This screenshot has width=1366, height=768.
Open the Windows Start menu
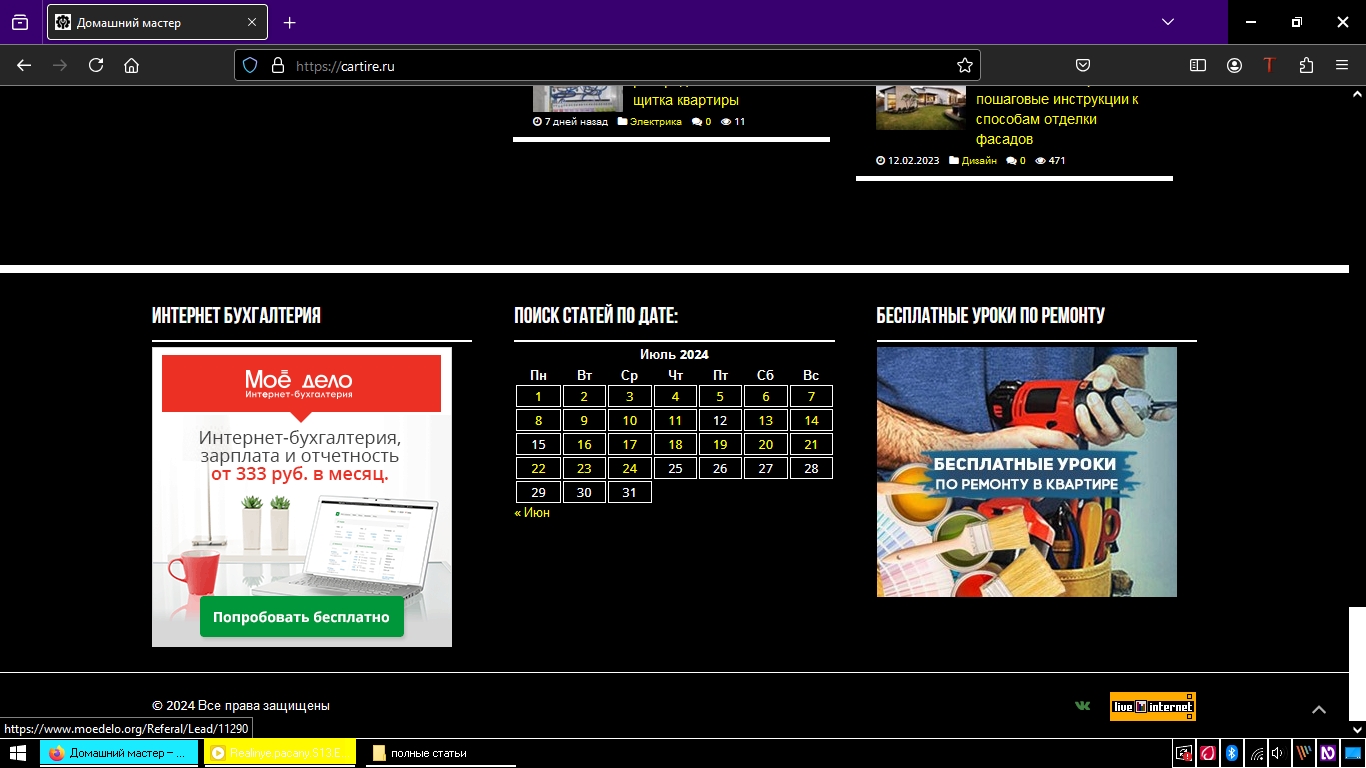coord(17,753)
